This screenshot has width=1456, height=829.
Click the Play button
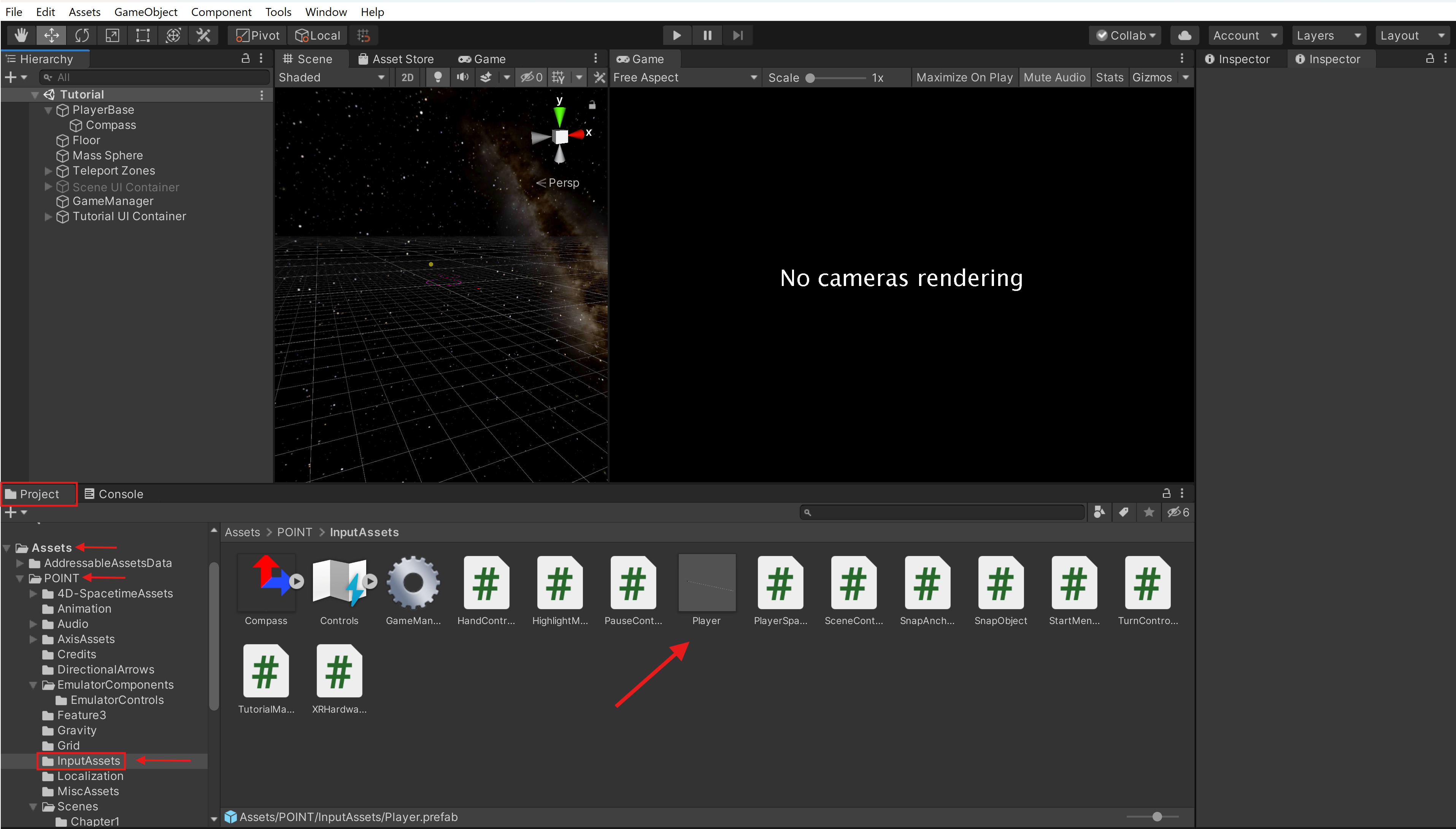[x=676, y=35]
